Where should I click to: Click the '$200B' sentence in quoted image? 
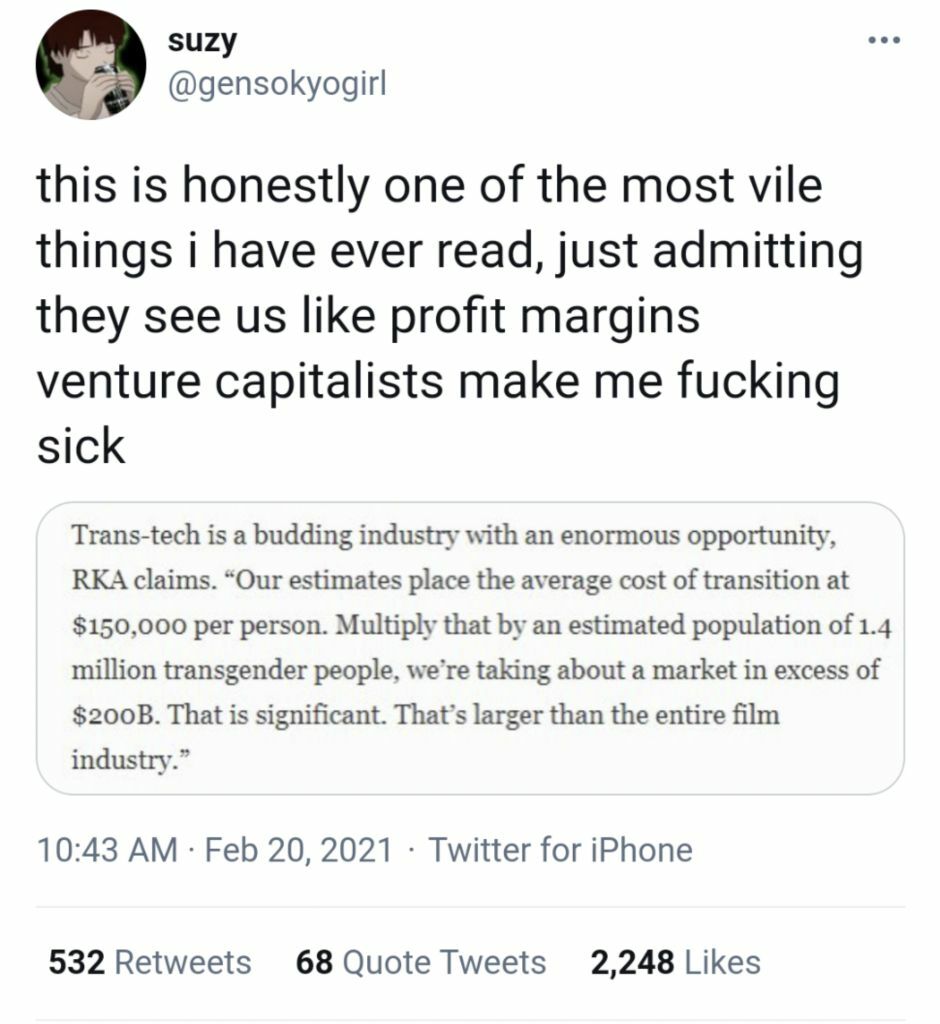(x=227, y=715)
